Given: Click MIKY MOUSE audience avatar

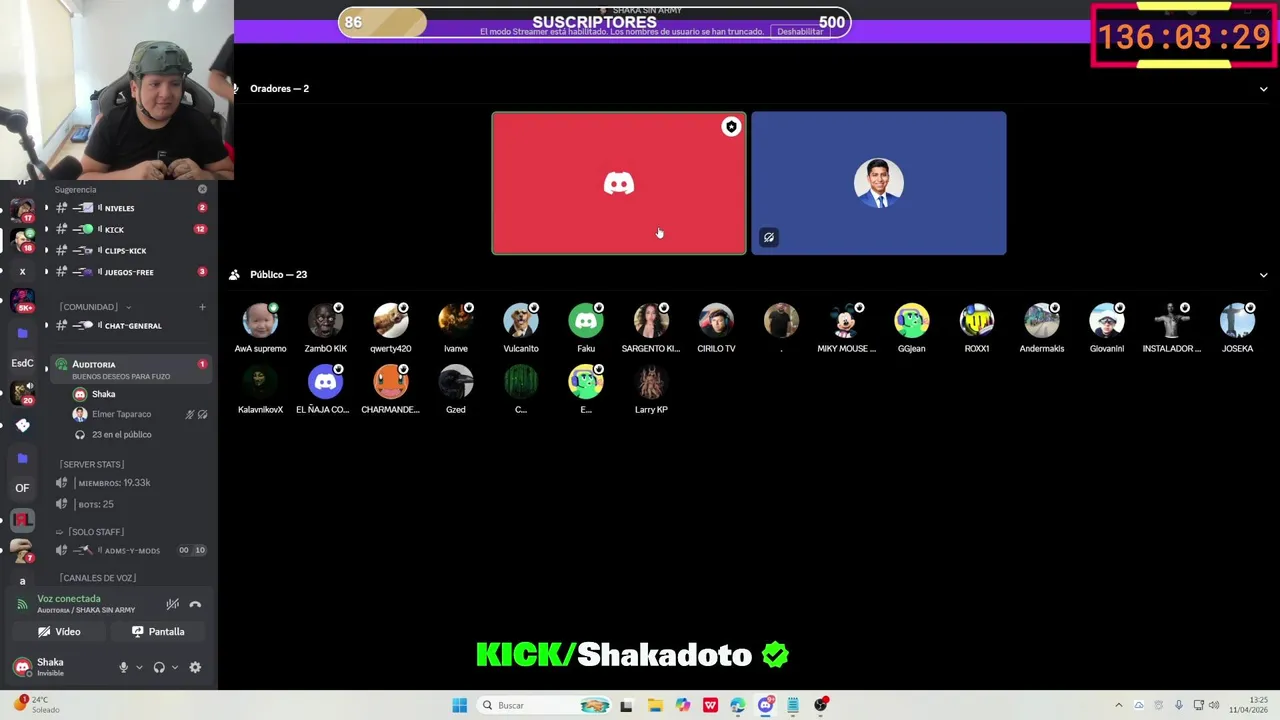Looking at the screenshot, I should [x=846, y=321].
